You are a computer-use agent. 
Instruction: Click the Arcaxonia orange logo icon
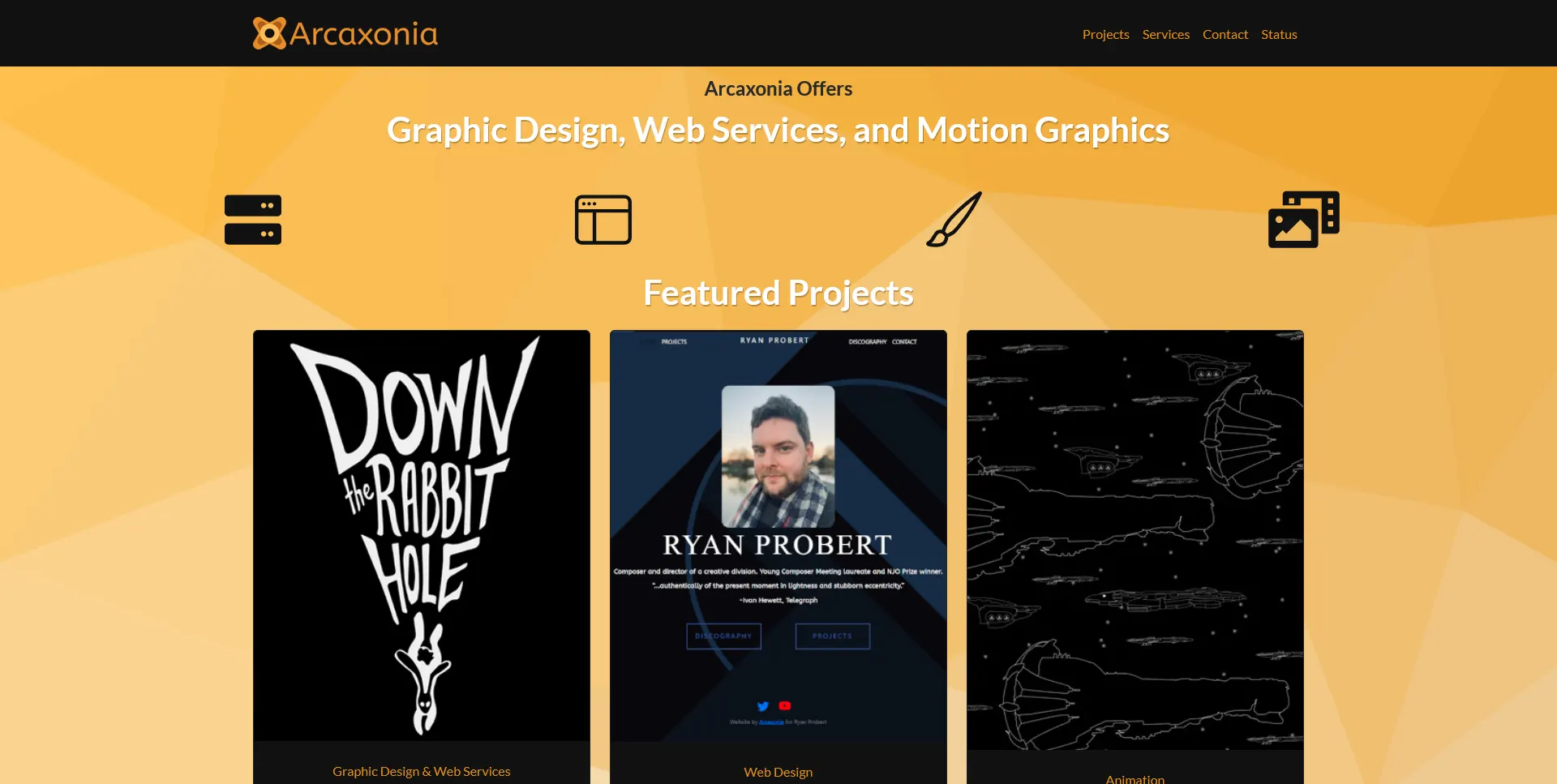tap(269, 33)
